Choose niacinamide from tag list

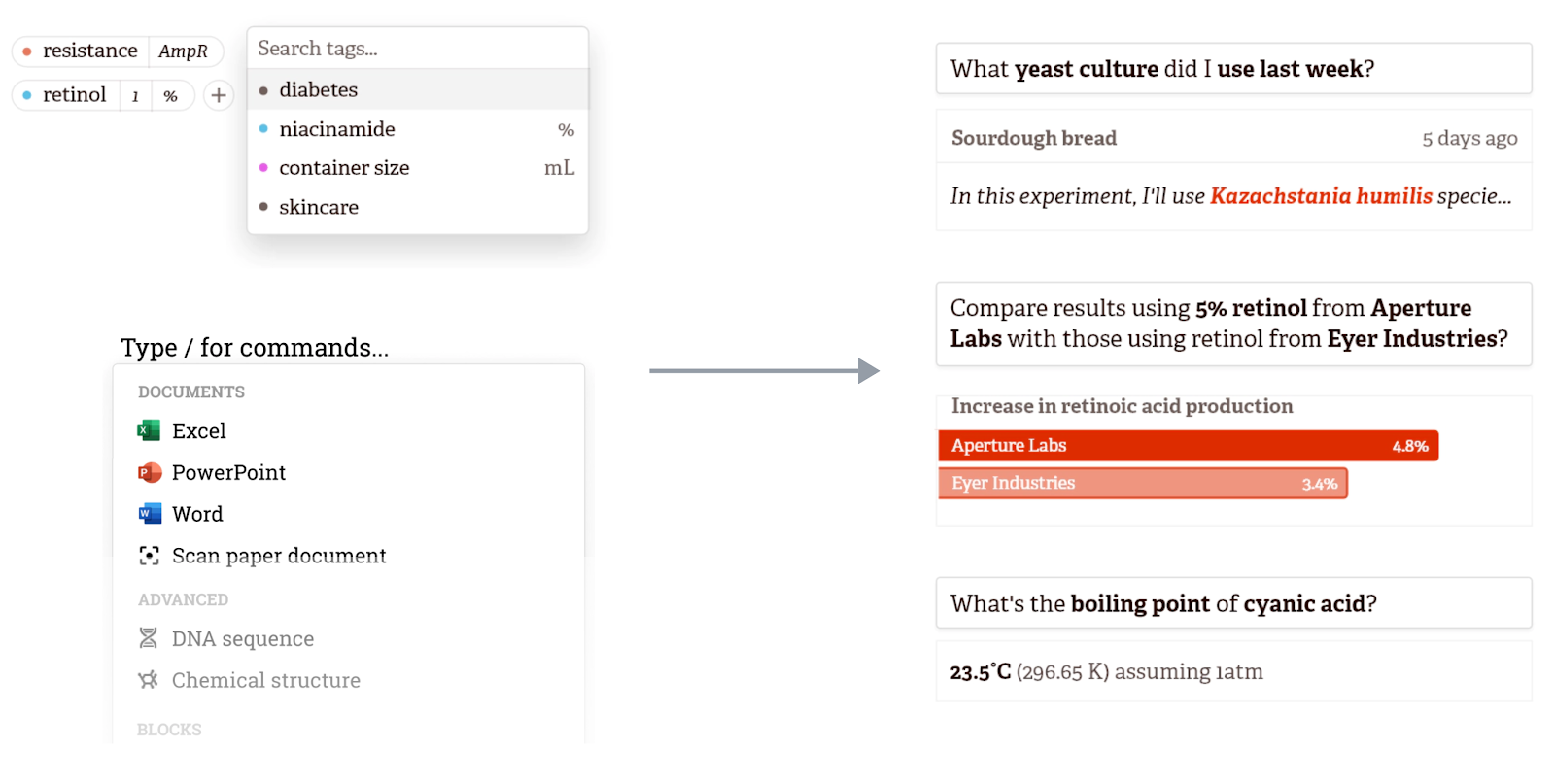click(x=418, y=129)
